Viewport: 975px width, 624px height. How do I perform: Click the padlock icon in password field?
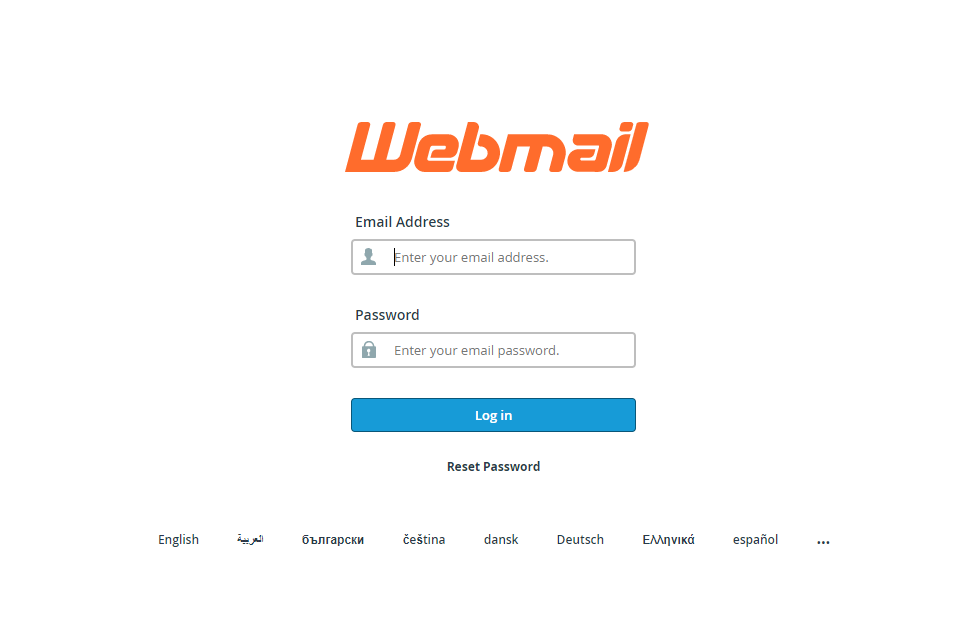click(x=369, y=349)
